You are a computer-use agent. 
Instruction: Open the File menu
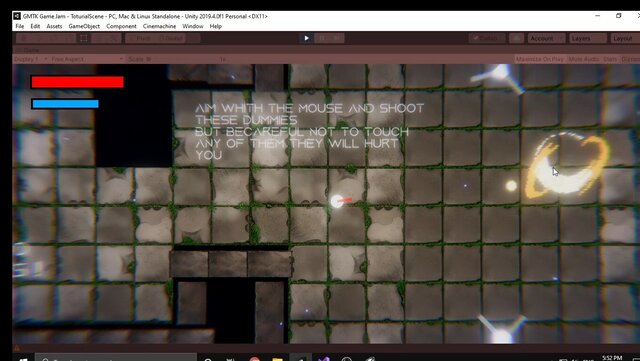[x=20, y=26]
